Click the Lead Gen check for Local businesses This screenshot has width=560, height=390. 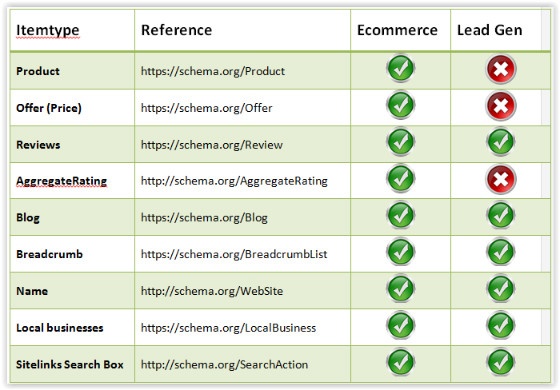pyautogui.click(x=501, y=325)
